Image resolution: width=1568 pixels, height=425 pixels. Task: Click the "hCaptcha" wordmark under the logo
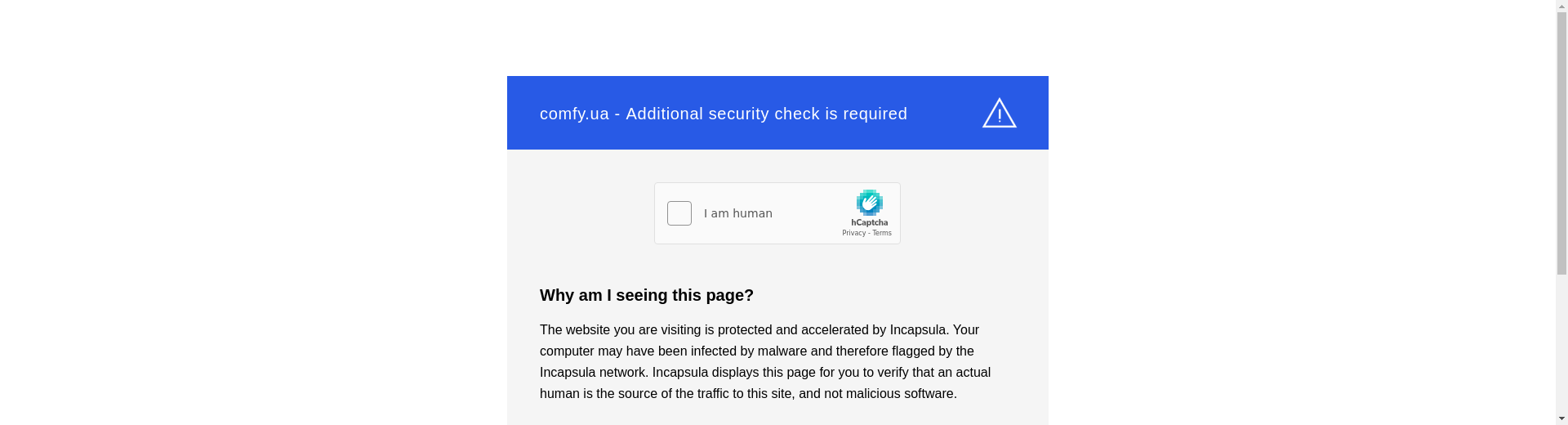(869, 222)
